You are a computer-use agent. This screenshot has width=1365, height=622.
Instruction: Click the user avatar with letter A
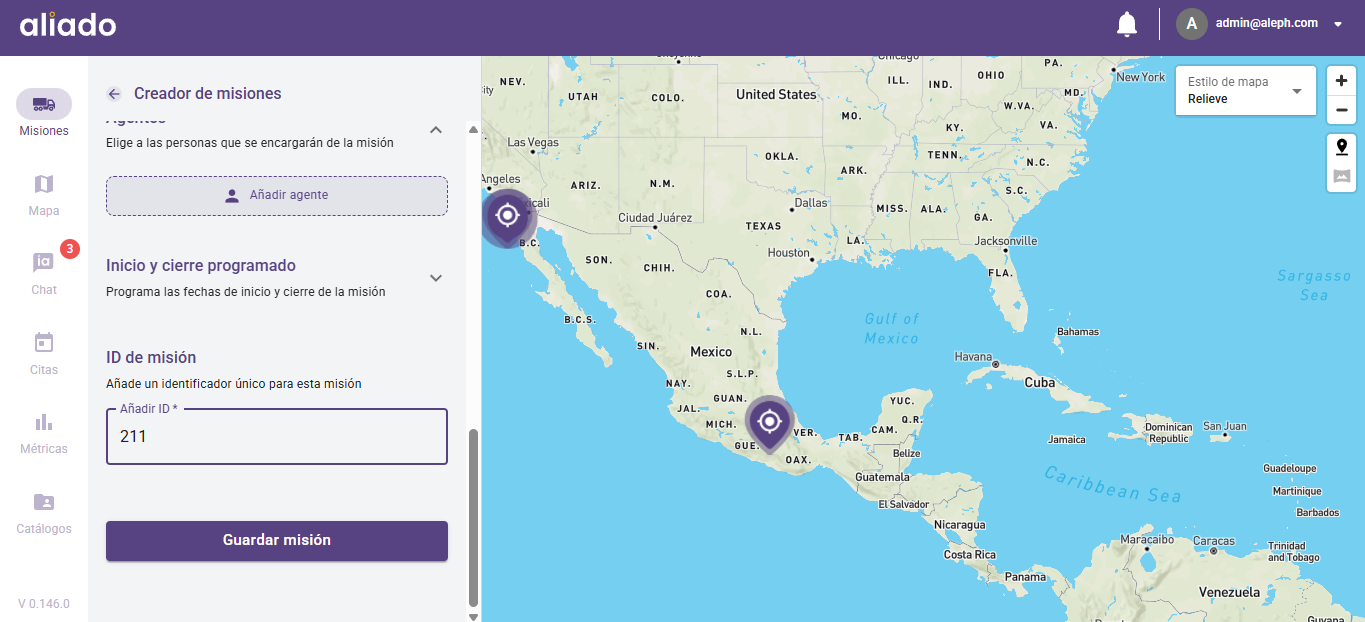point(1191,24)
